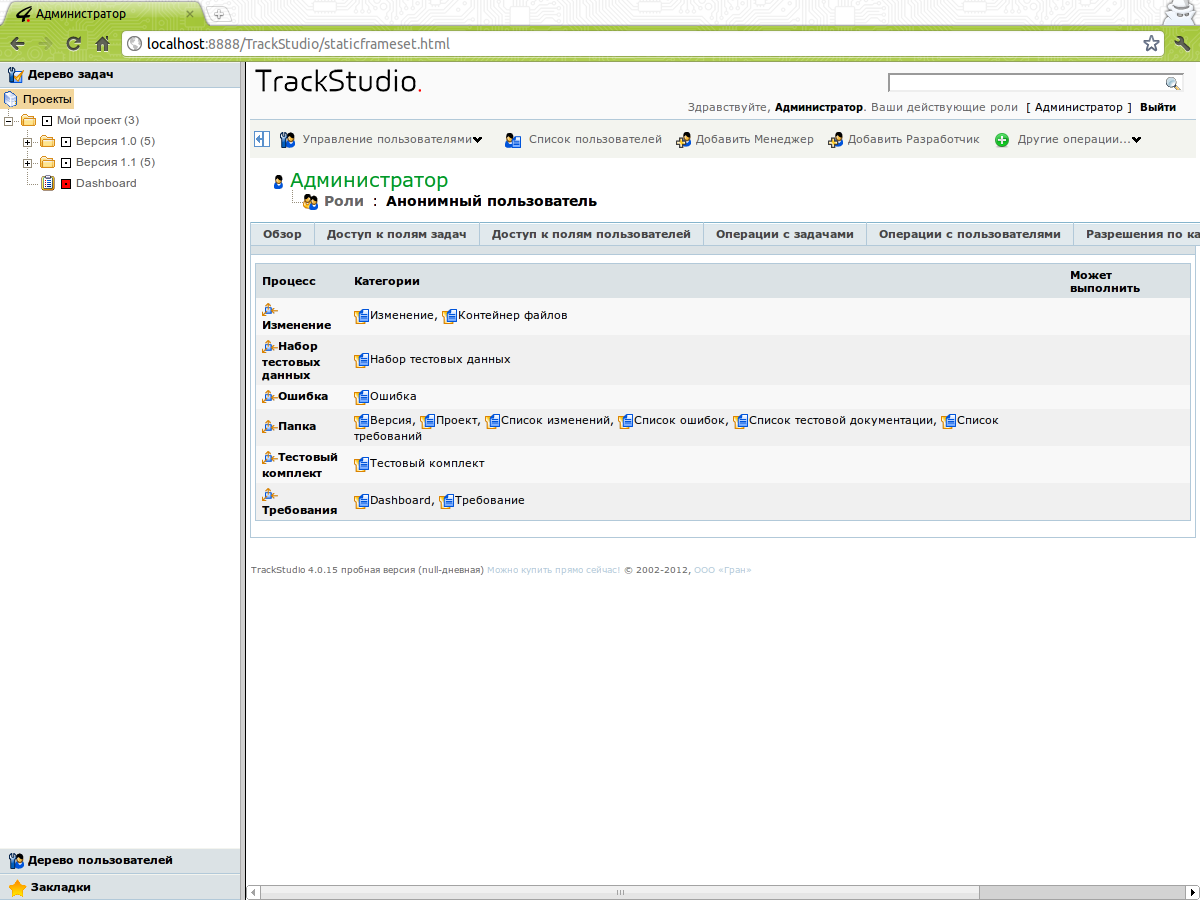
Task: Switch to the Обзор tab
Action: 282,234
